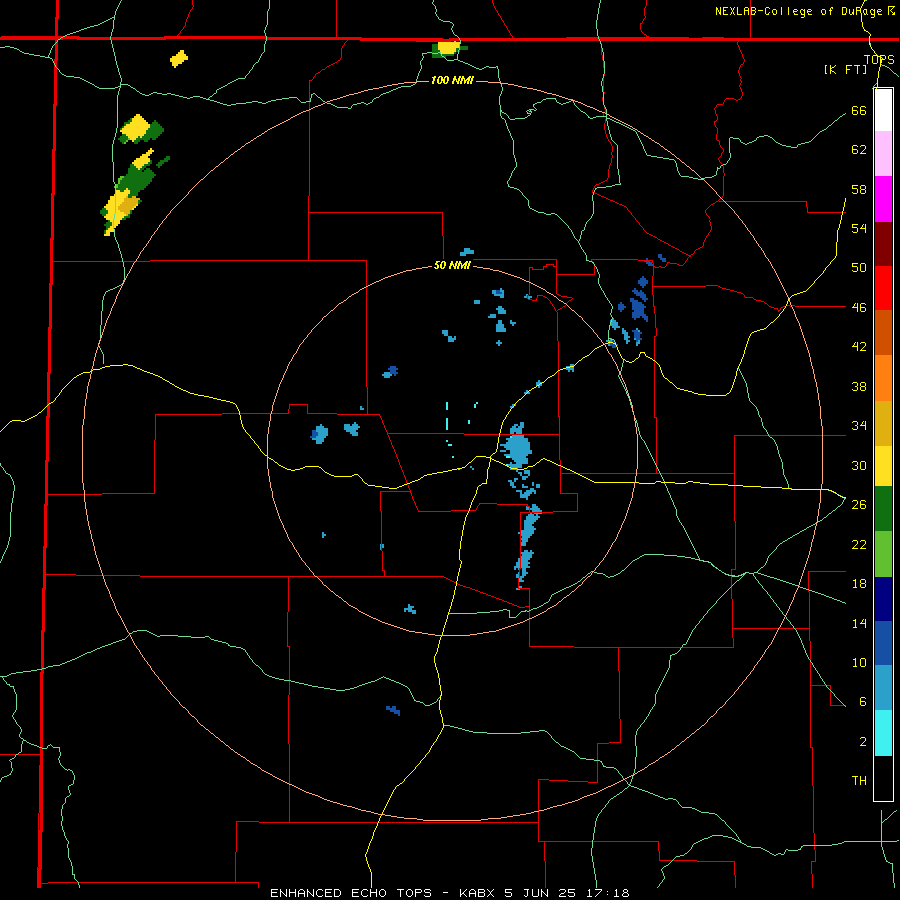
Task: Click the TH threshold label
Action: (x=859, y=781)
